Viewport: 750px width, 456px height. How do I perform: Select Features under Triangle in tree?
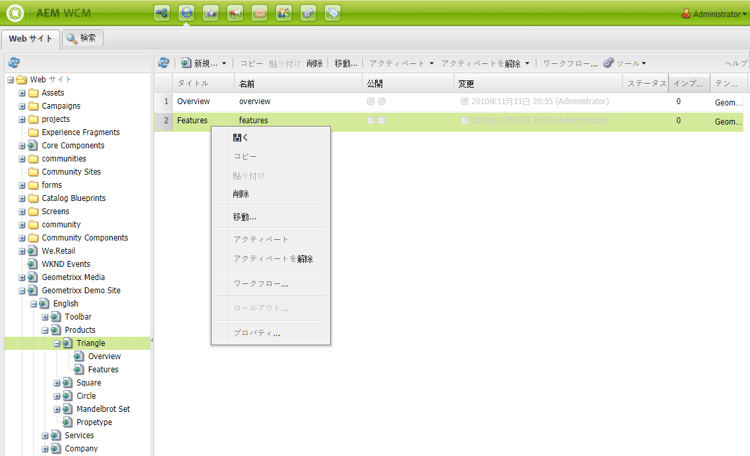(x=103, y=369)
